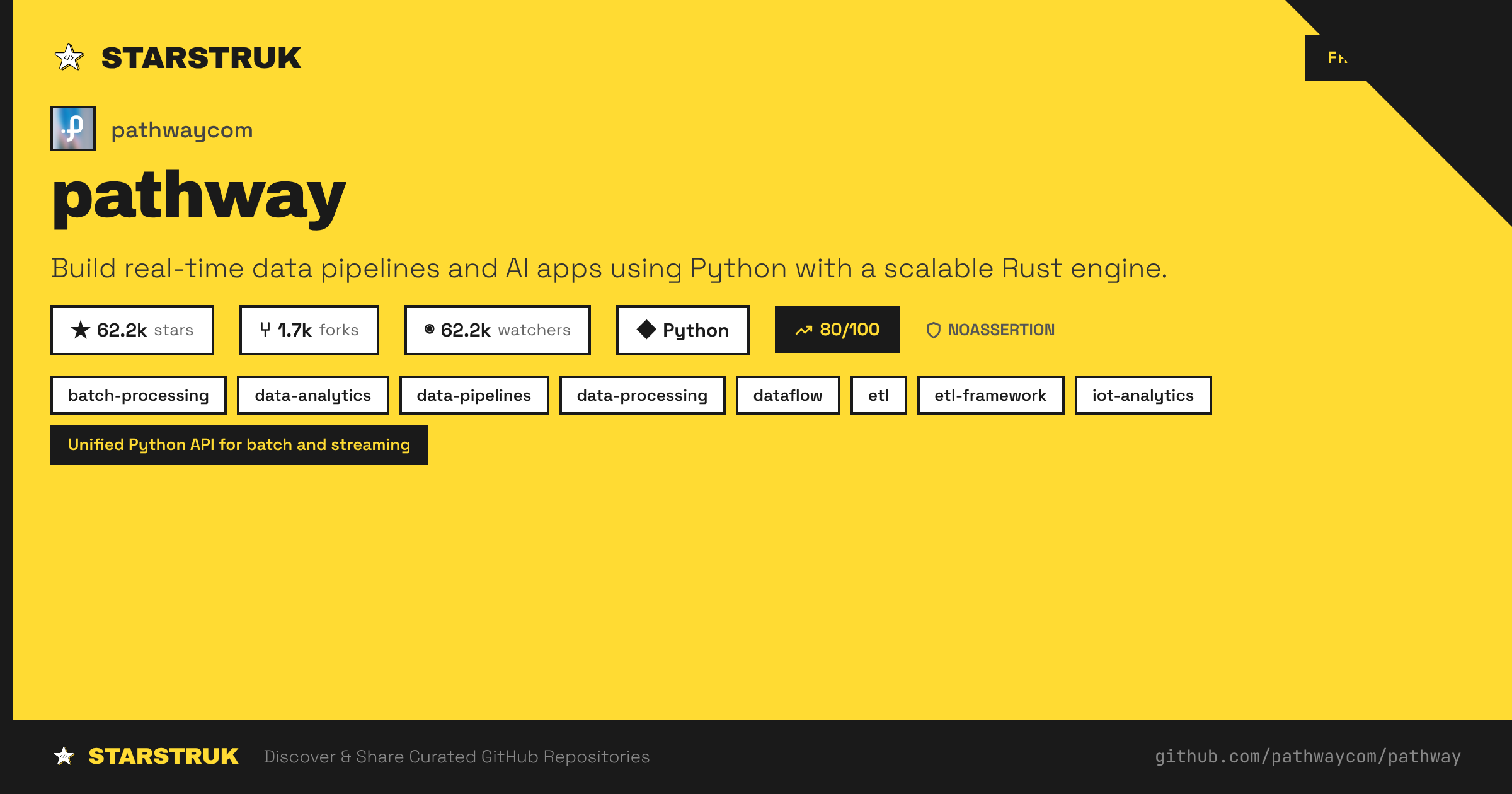
Task: Click Unified Python API for batch and streaming banner
Action: tap(239, 445)
